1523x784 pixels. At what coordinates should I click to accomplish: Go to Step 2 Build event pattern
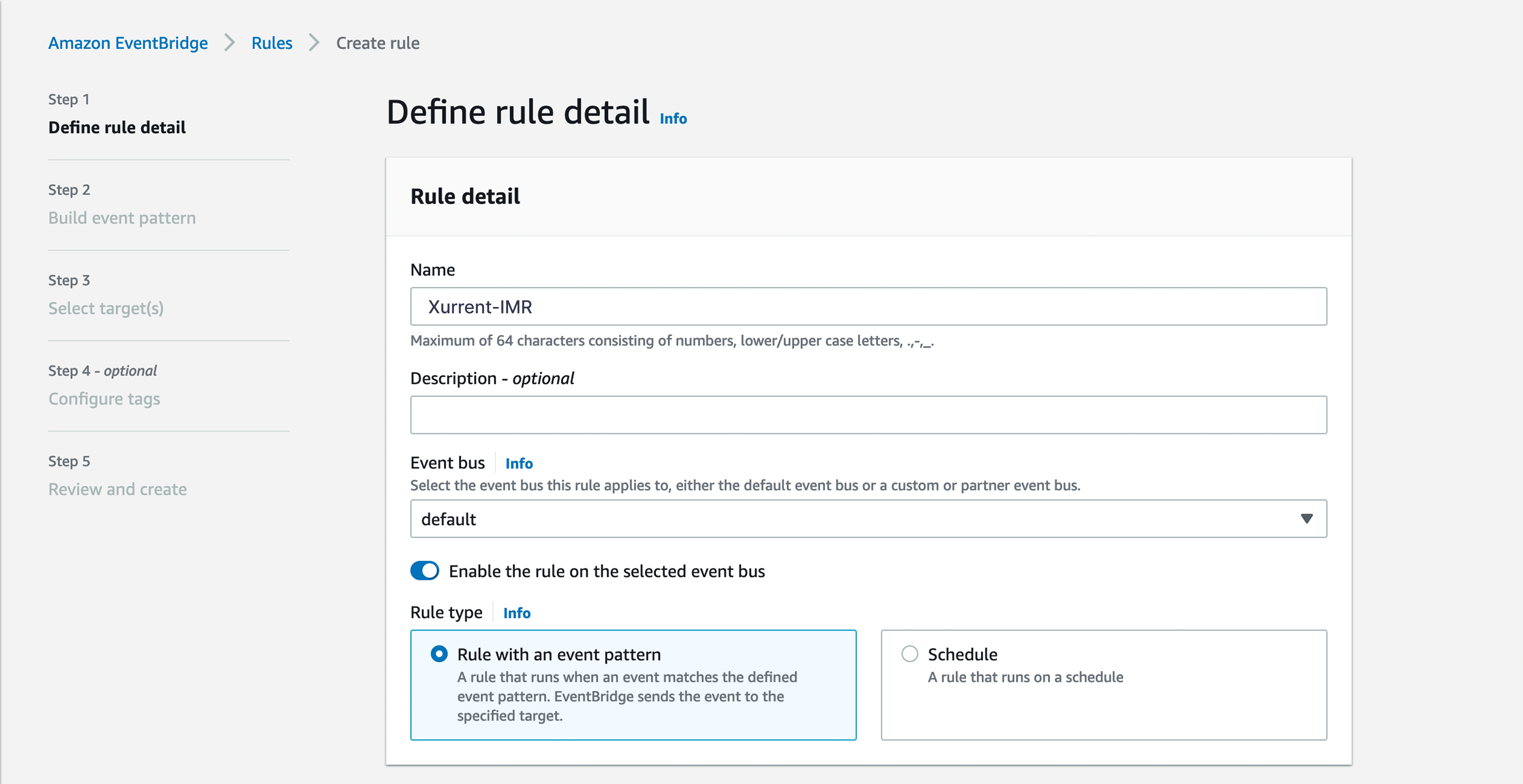122,218
